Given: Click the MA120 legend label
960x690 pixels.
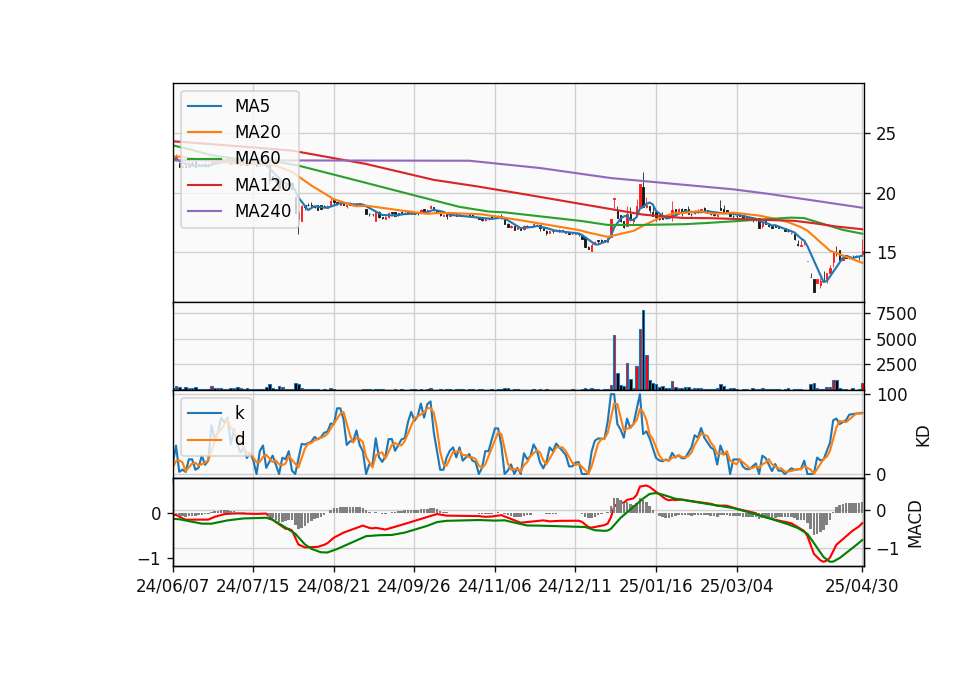Looking at the screenshot, I should (263, 184).
